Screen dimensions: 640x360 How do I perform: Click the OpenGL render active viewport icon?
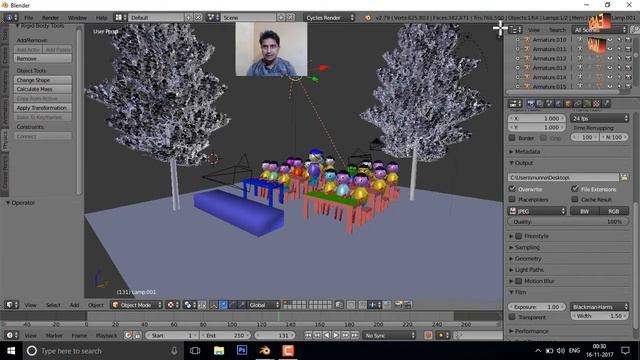(x=398, y=305)
